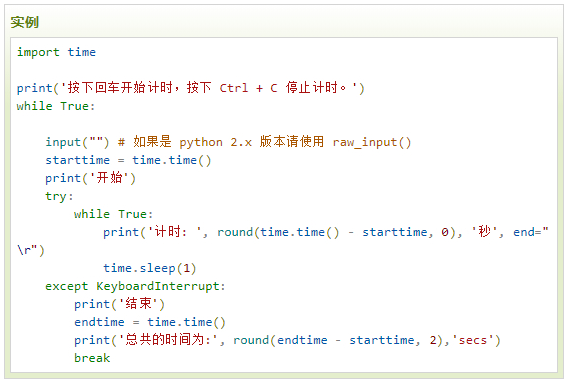571x386 pixels.
Task: Click the 'try:' keyword
Action: pos(59,196)
